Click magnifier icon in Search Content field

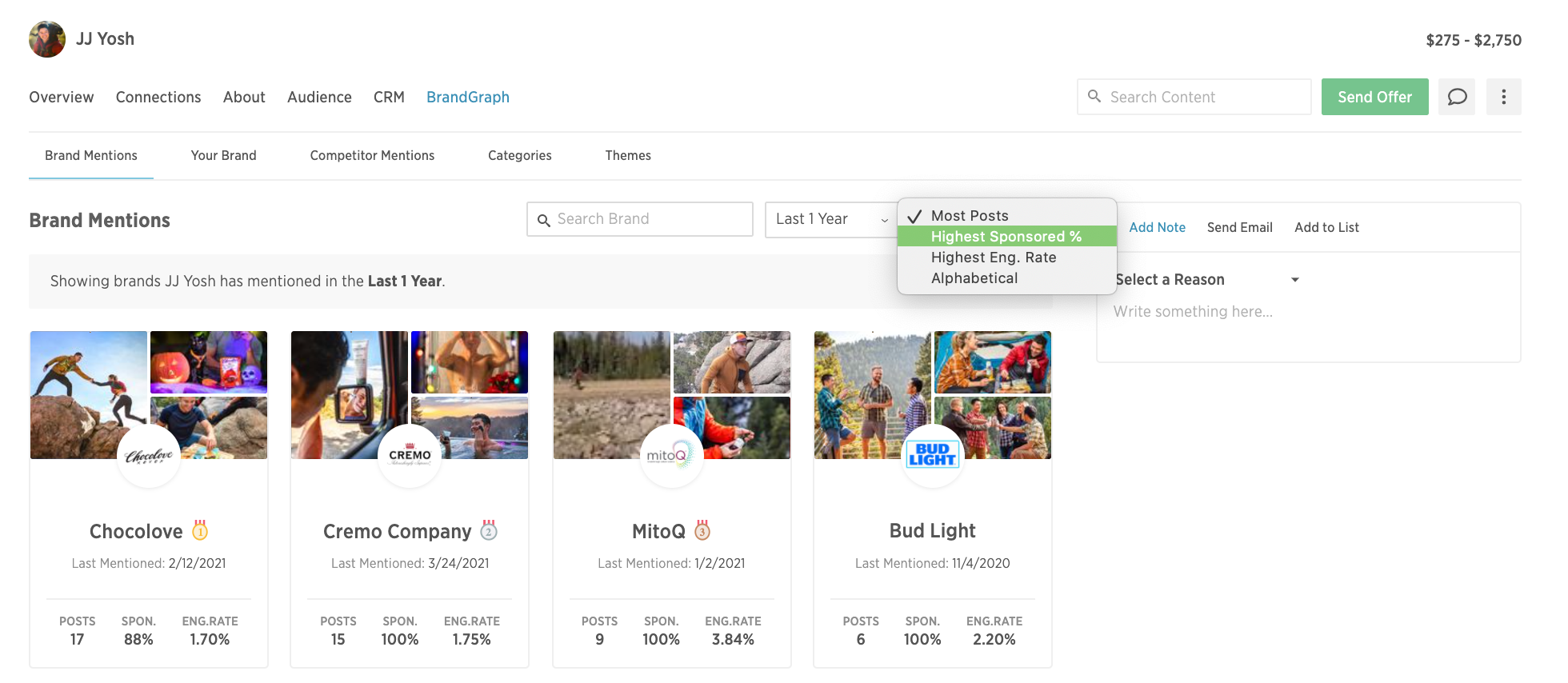point(1094,96)
